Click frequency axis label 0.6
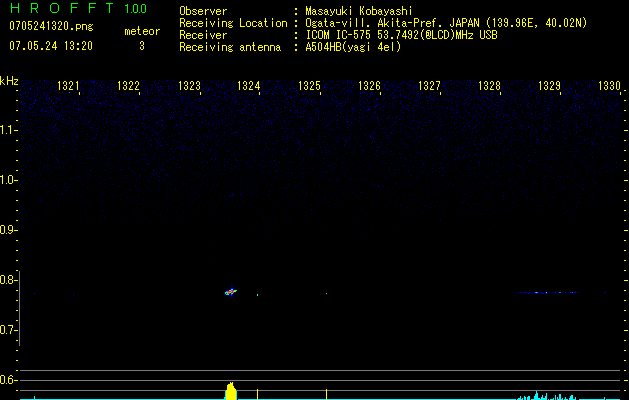 (7, 380)
